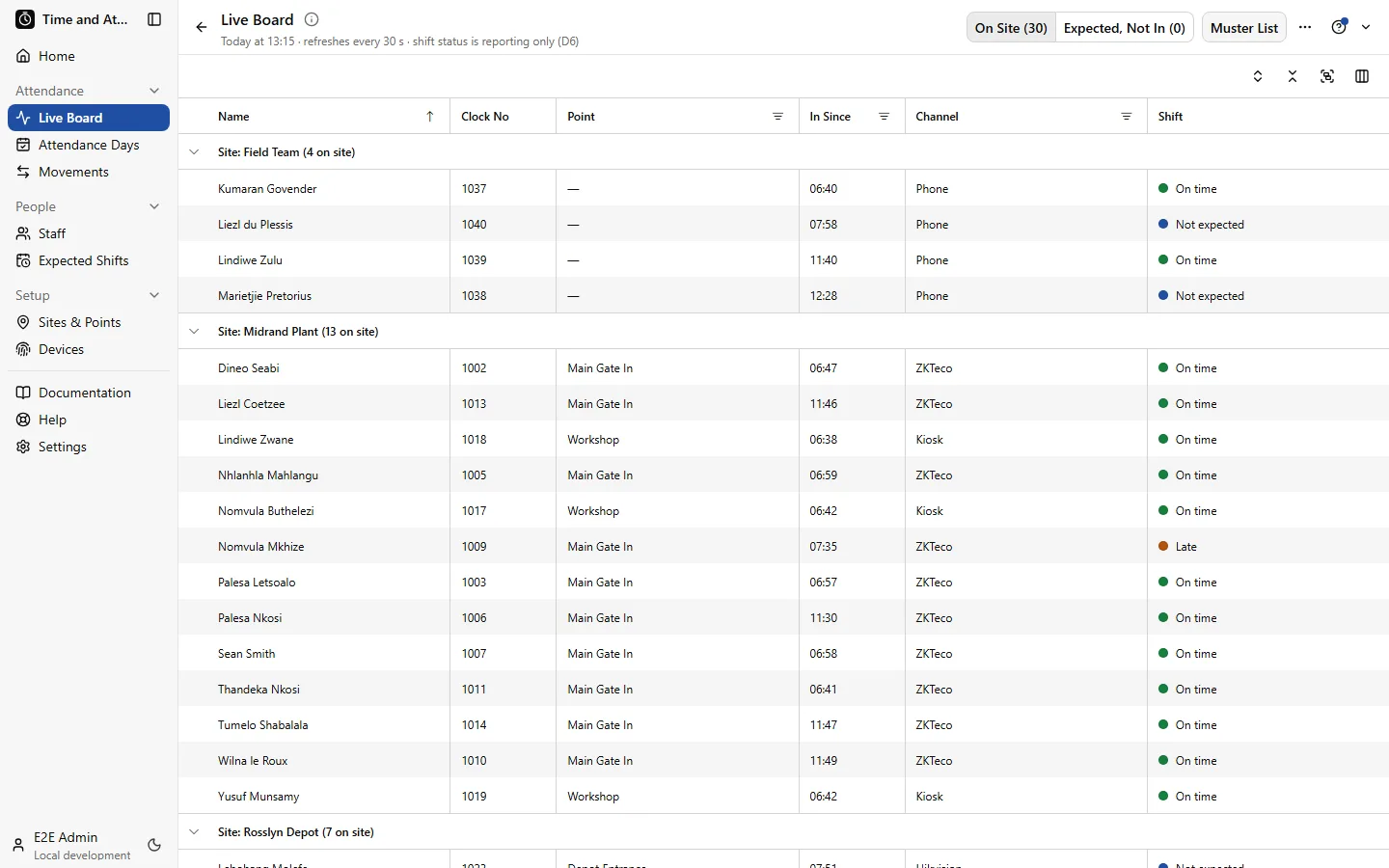Collapse the Setup sidebar section
Image resolution: width=1389 pixels, height=868 pixels.
point(154,295)
